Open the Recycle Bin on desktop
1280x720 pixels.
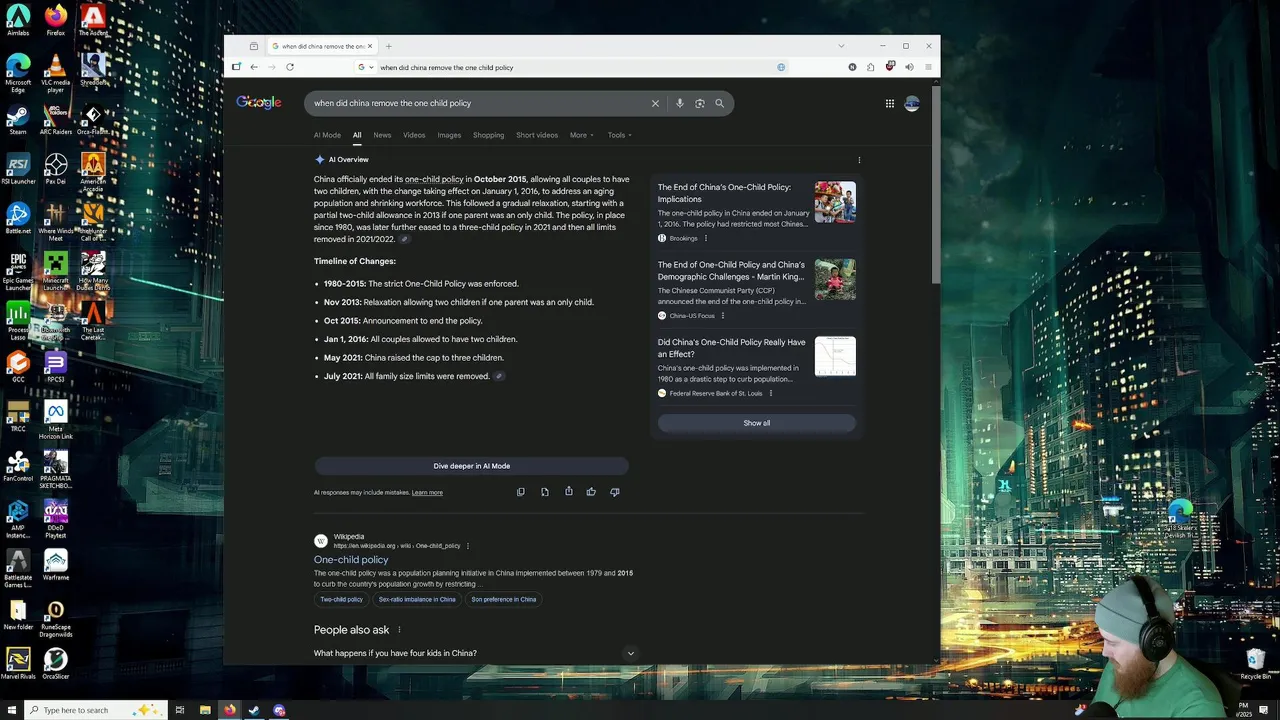click(x=1255, y=664)
